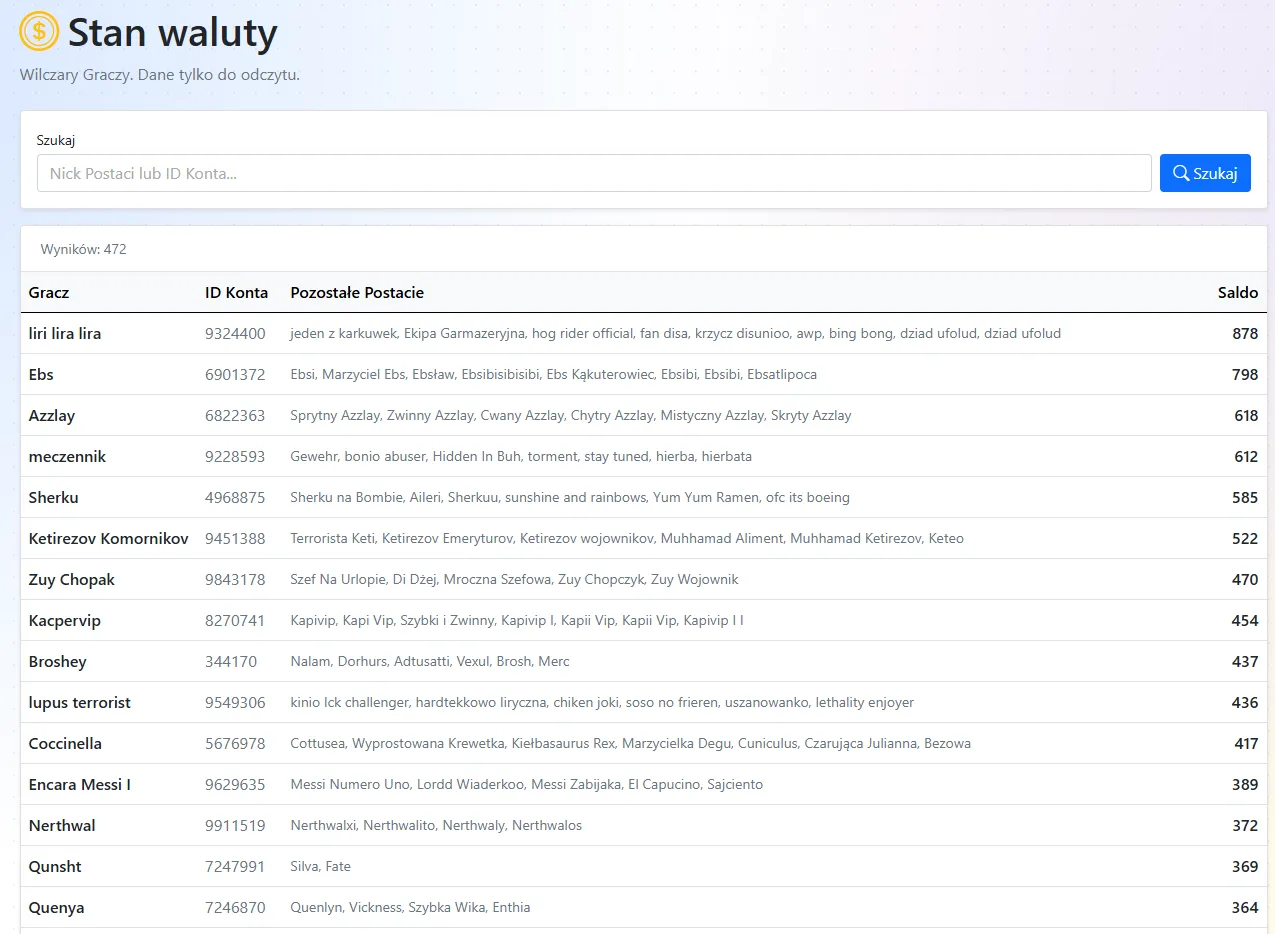The width and height of the screenshot is (1275, 934).
Task: Click the Pozostałe Postacie column header
Action: coord(357,293)
